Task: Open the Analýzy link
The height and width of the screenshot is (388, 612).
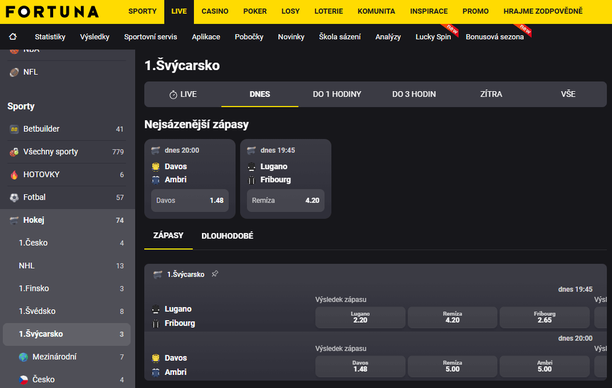Action: coord(388,37)
